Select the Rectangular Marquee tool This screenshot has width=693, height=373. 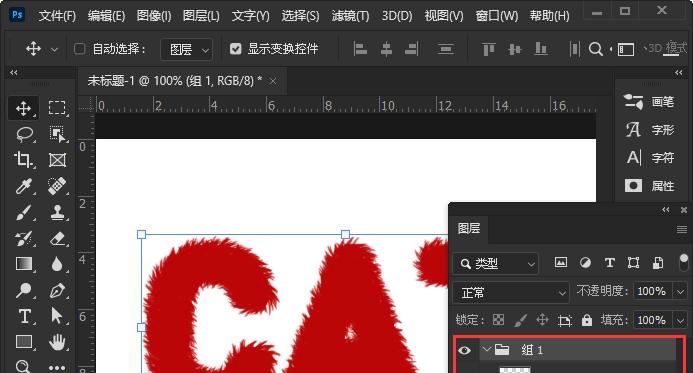(57, 108)
